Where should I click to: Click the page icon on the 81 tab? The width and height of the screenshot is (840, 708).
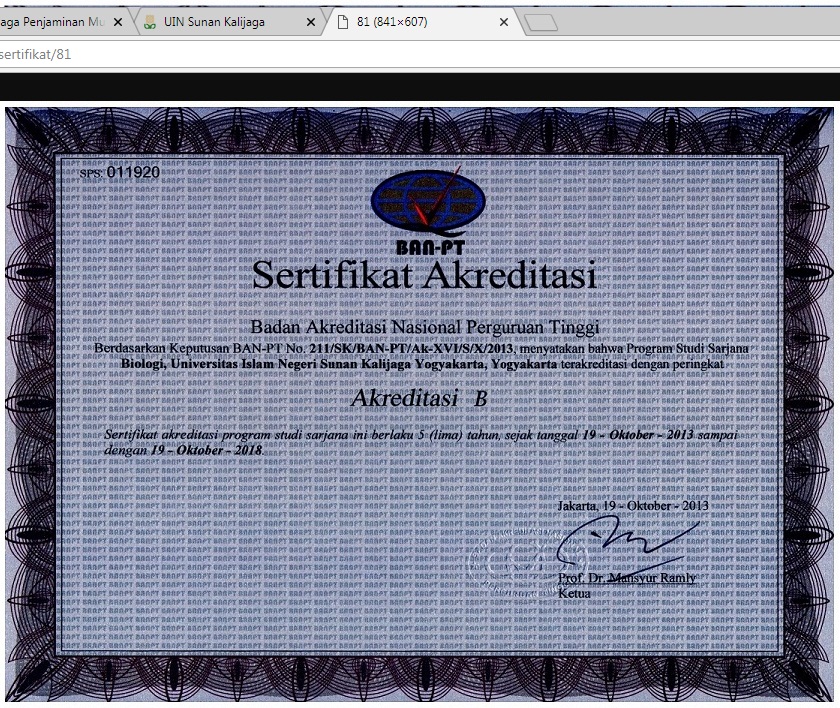point(343,22)
